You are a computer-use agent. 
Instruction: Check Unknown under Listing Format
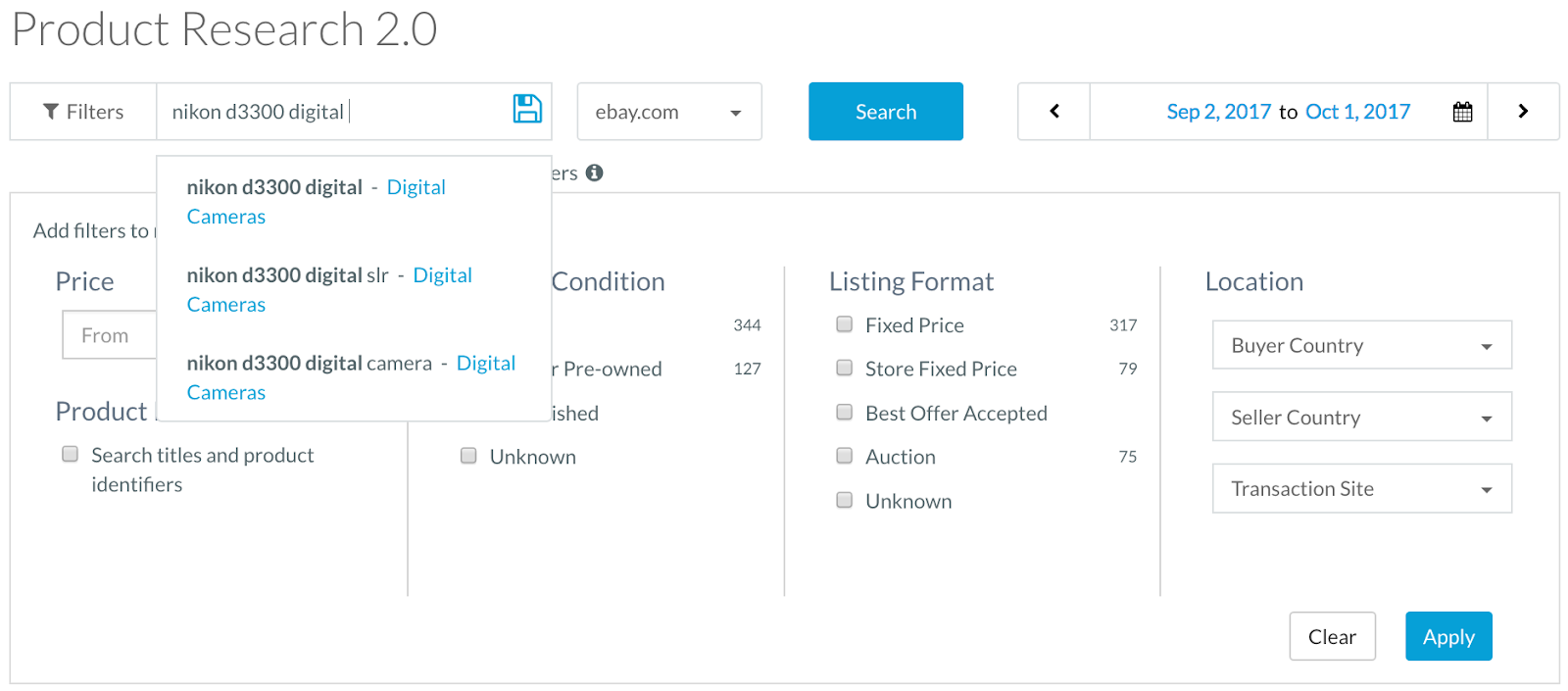coord(844,500)
